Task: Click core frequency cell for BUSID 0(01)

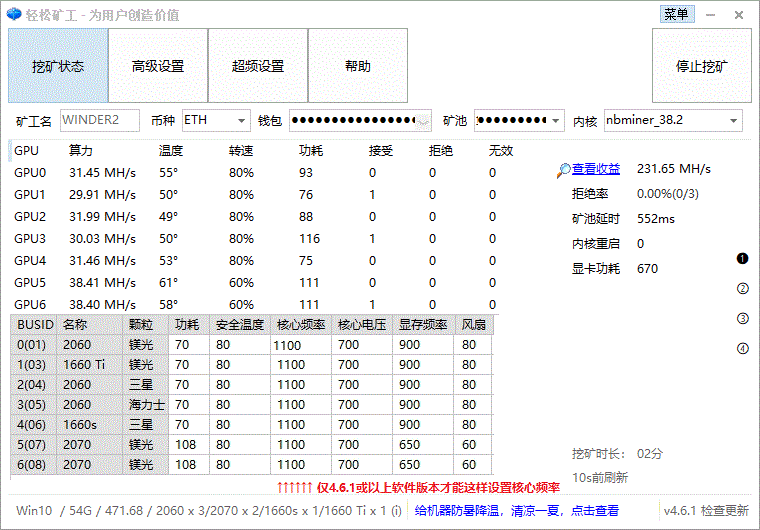Action: click(x=301, y=345)
